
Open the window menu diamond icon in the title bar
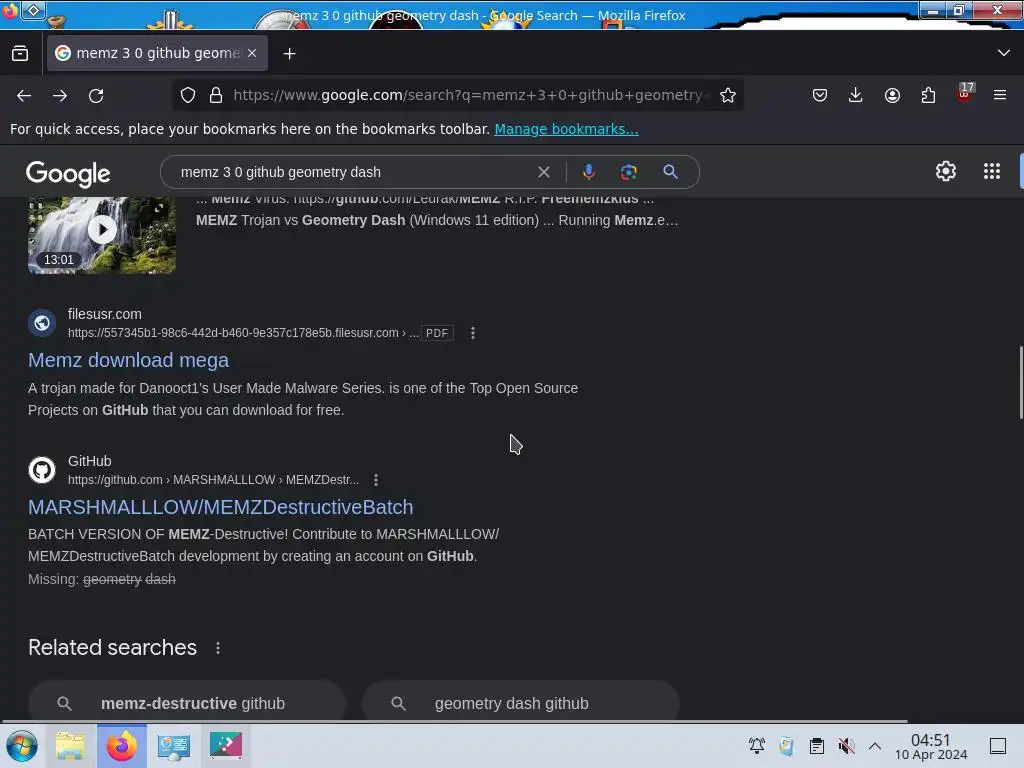tap(33, 10)
